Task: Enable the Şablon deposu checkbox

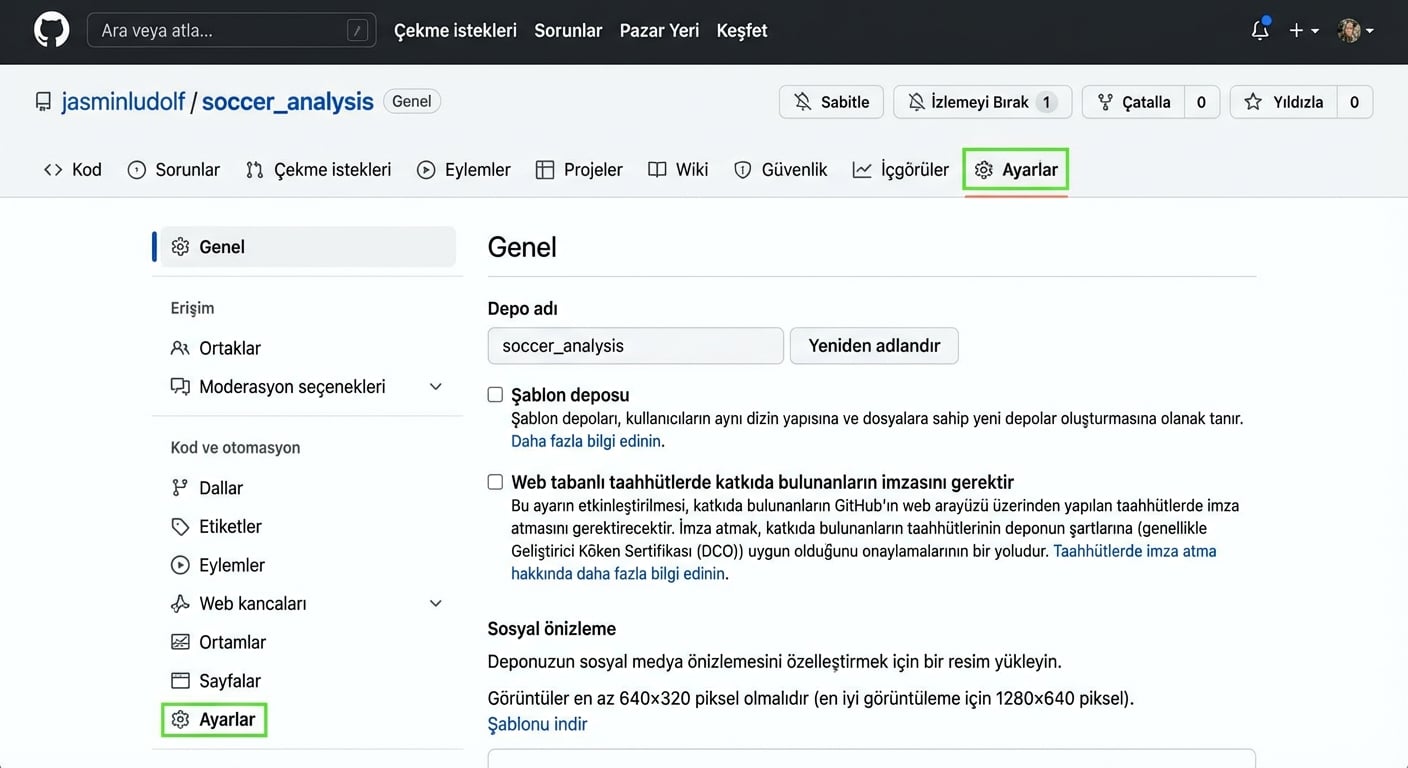Action: pos(495,395)
